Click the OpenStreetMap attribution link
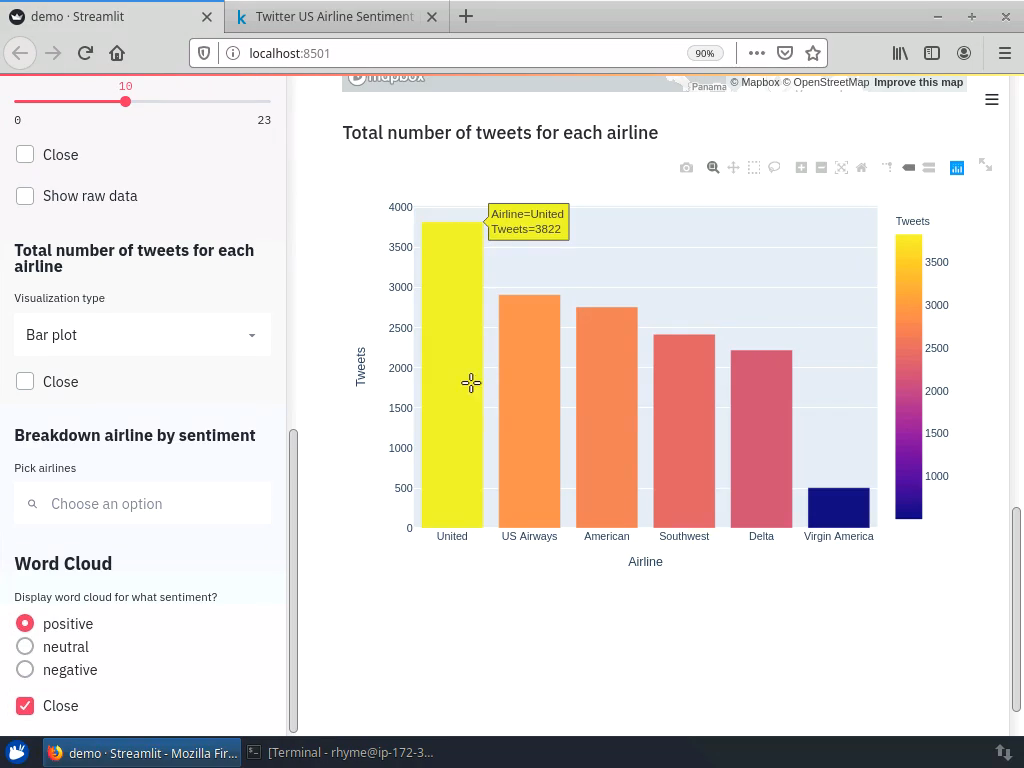 pyautogui.click(x=826, y=82)
